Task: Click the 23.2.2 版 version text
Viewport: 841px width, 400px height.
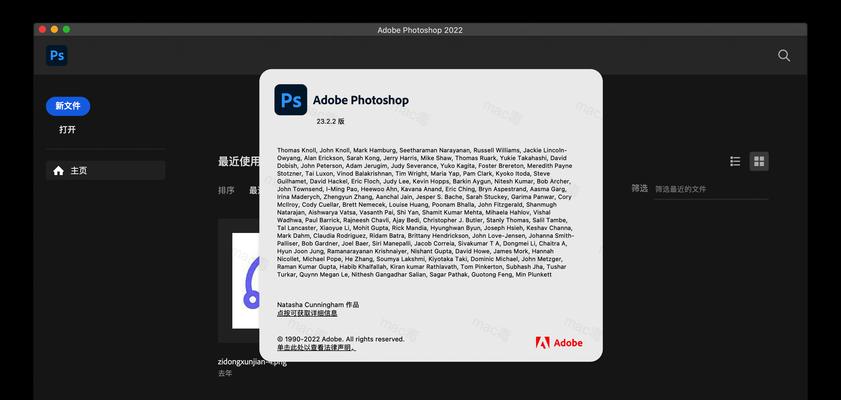Action: coord(330,122)
